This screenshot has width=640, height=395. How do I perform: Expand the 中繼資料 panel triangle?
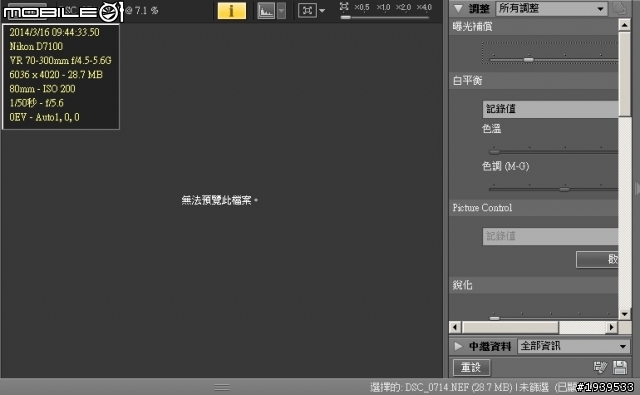point(458,346)
